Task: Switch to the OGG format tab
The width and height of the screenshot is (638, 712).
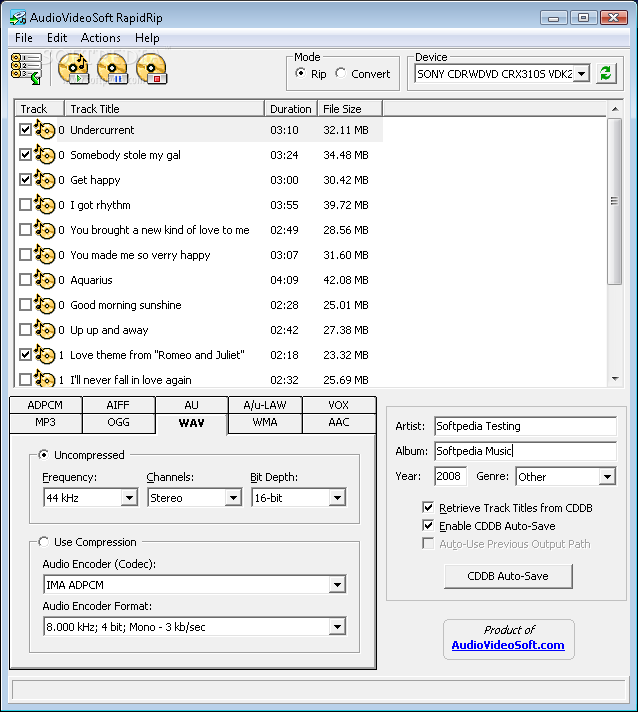Action: 119,422
